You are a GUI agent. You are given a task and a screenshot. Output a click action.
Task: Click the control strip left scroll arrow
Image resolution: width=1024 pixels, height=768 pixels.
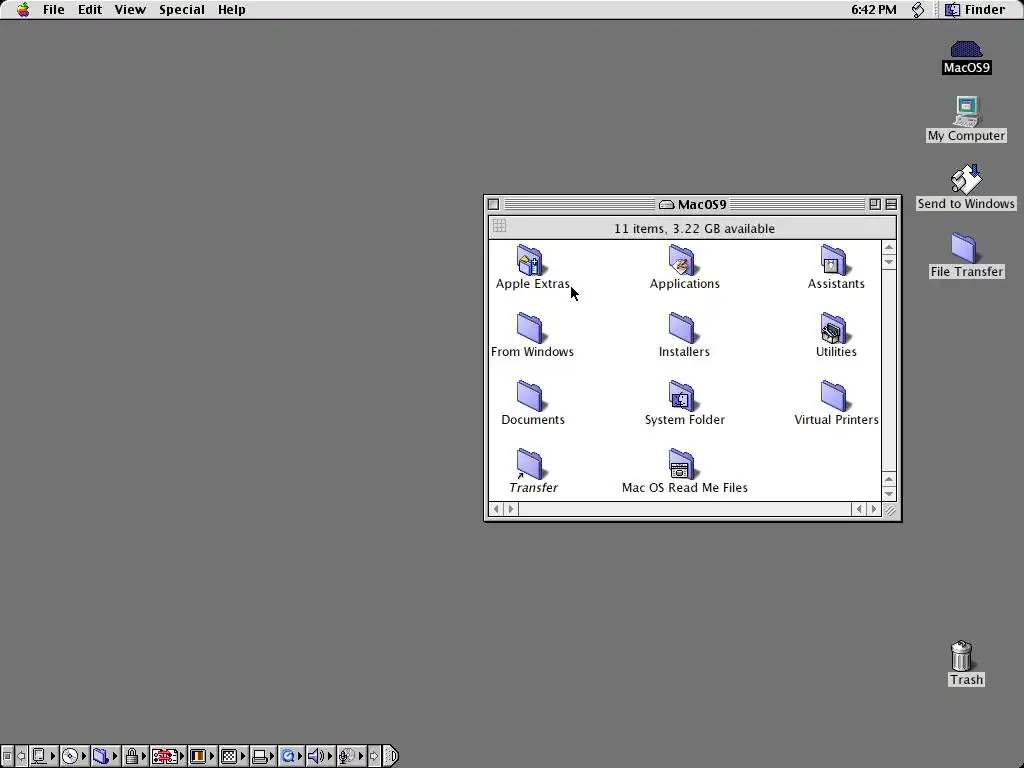[x=21, y=756]
